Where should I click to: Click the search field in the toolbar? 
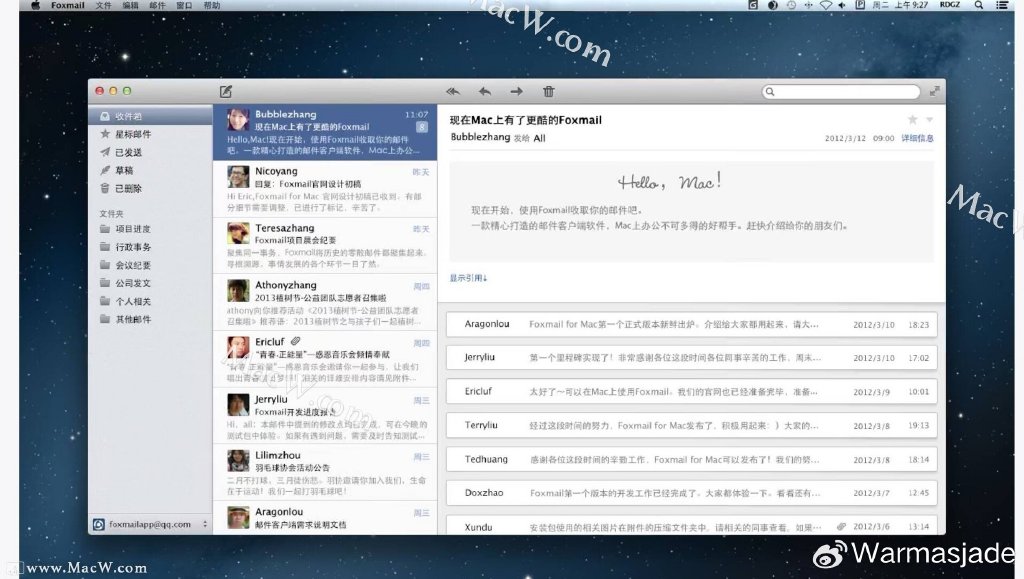pyautogui.click(x=841, y=91)
